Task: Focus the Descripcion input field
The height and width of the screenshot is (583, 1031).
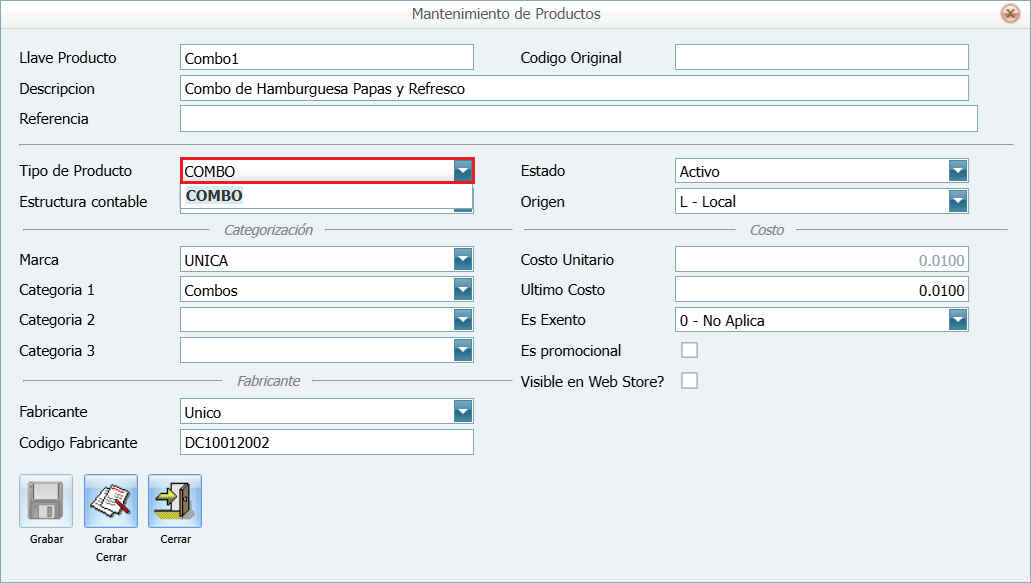Action: coord(574,88)
